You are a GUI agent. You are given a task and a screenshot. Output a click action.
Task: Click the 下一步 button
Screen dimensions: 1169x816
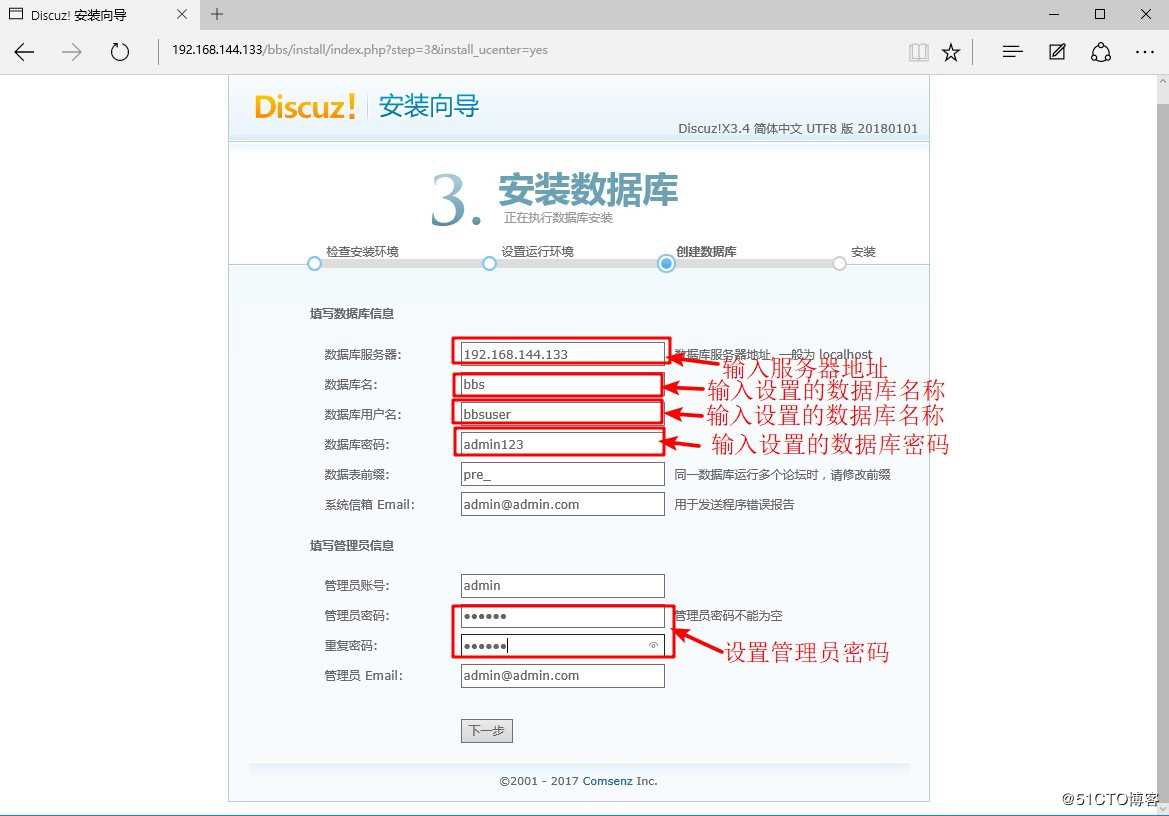(487, 730)
